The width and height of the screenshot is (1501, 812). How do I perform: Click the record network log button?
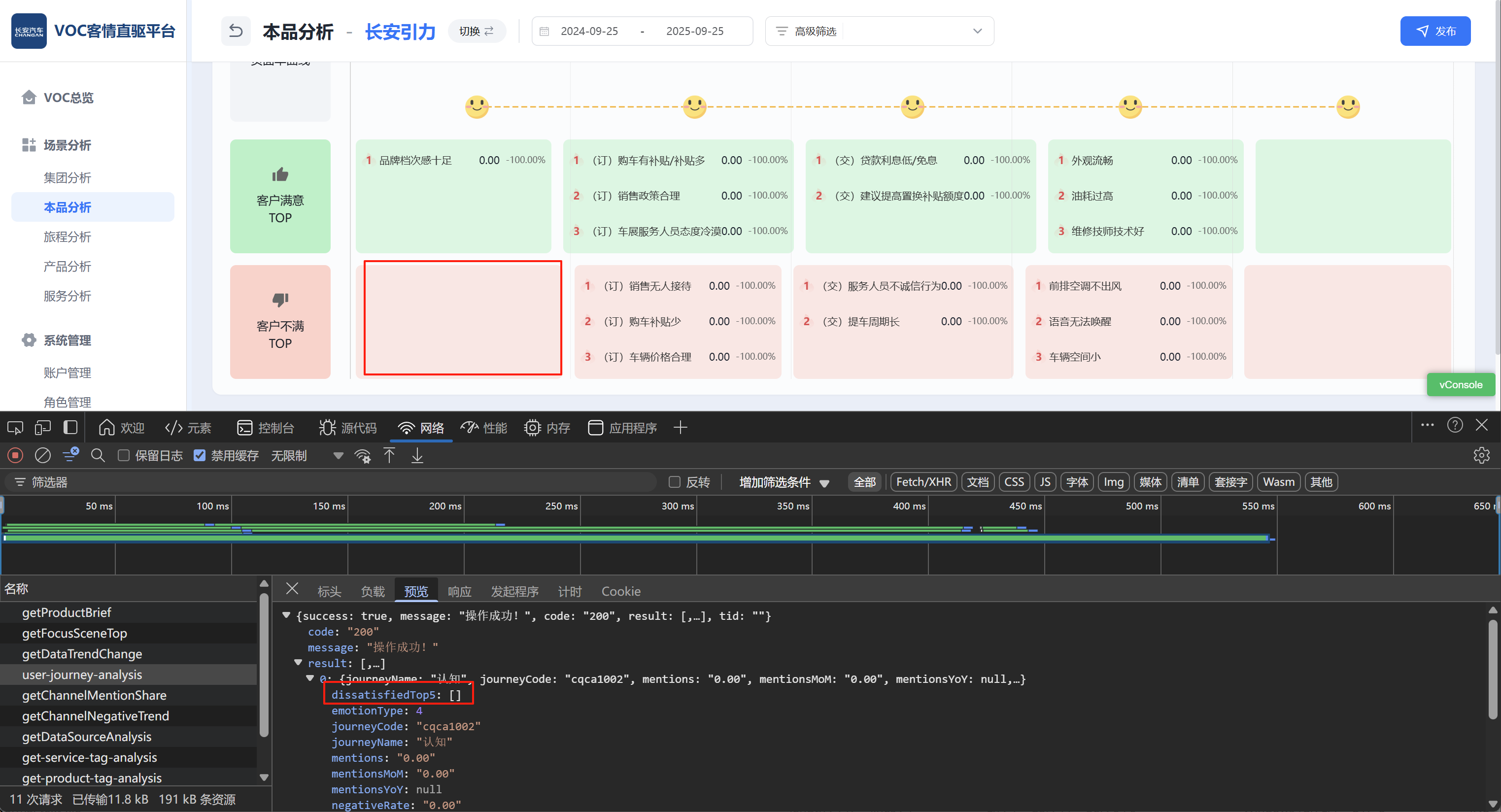[15, 455]
